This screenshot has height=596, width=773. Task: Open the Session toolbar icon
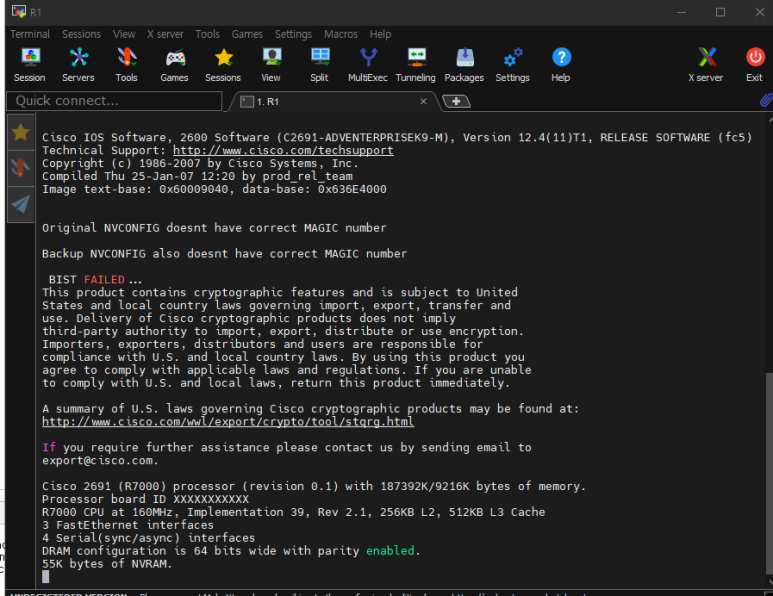(30, 64)
